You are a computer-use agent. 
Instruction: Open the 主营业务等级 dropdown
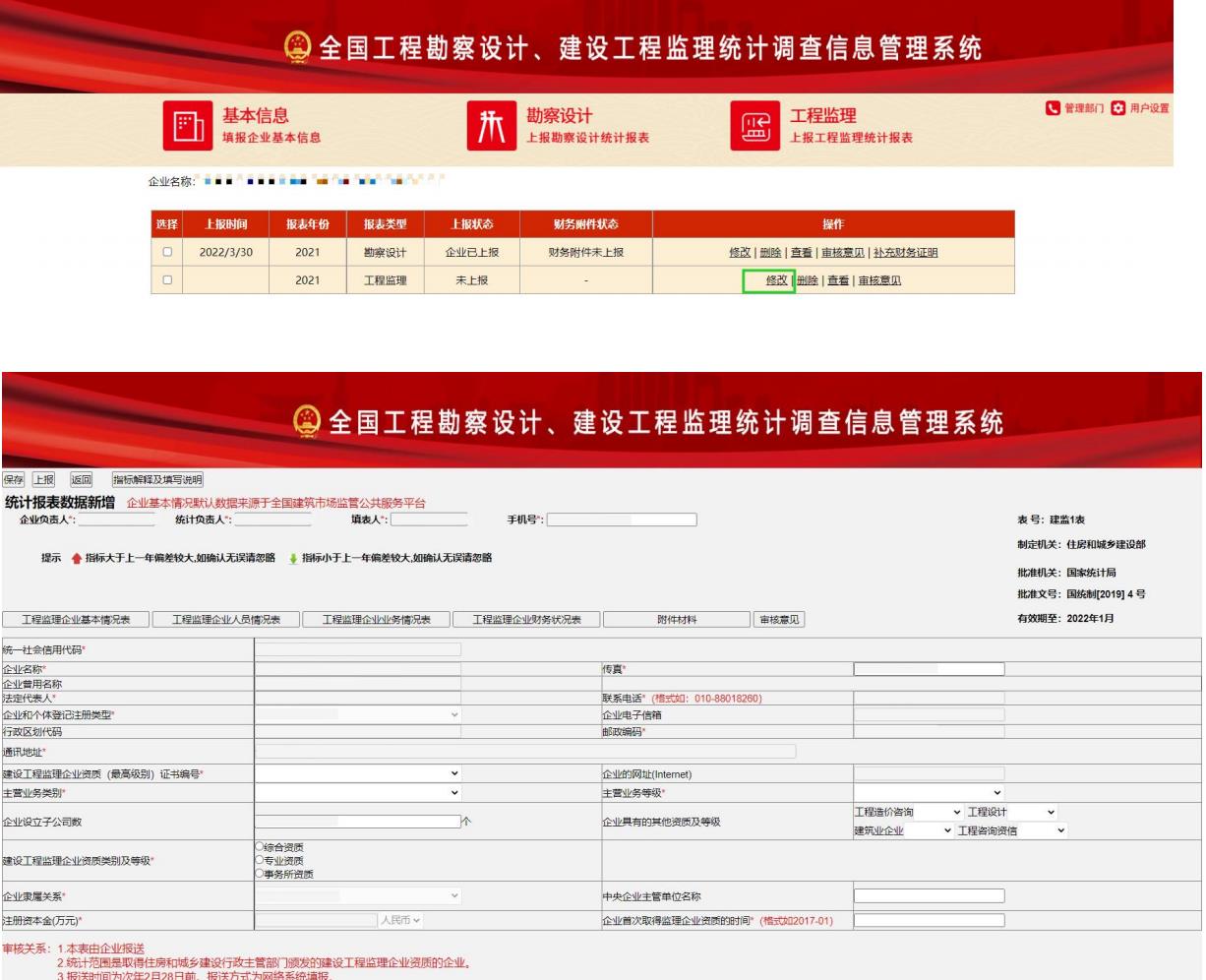(x=929, y=793)
